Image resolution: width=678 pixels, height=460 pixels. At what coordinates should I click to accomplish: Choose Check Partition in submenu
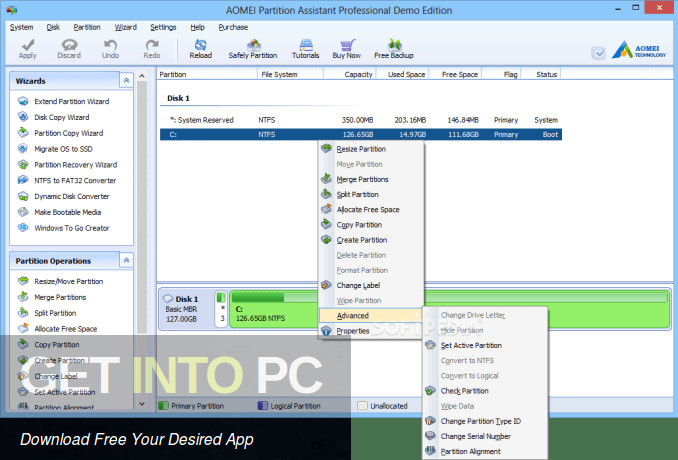(x=485, y=391)
